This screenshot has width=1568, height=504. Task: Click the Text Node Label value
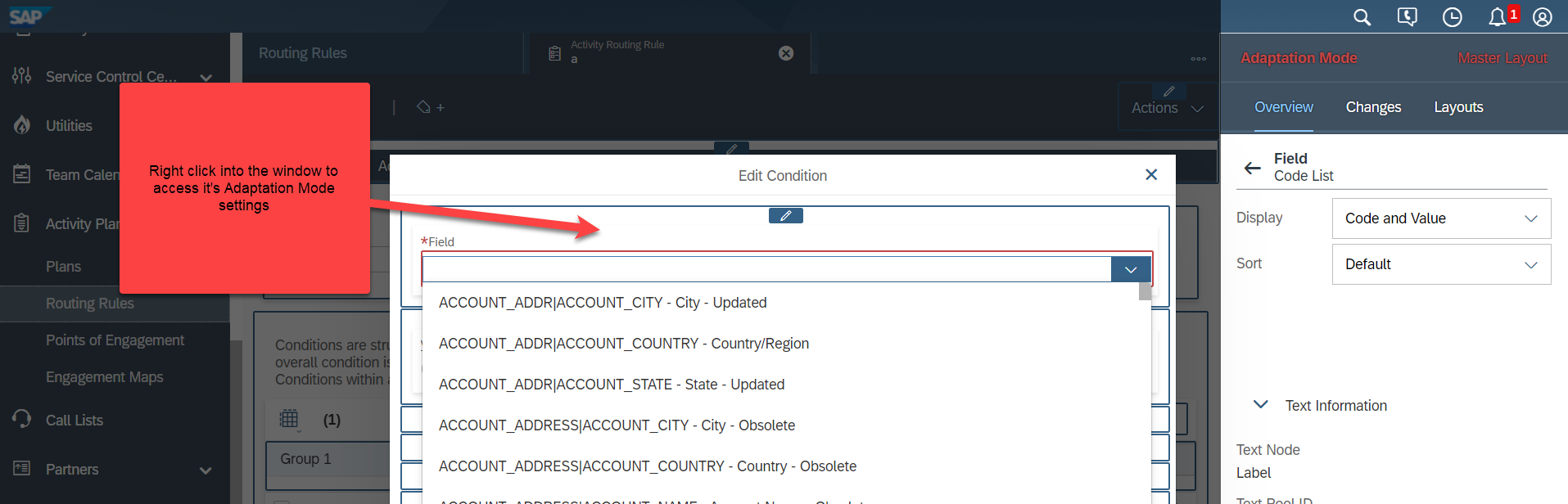point(1254,473)
